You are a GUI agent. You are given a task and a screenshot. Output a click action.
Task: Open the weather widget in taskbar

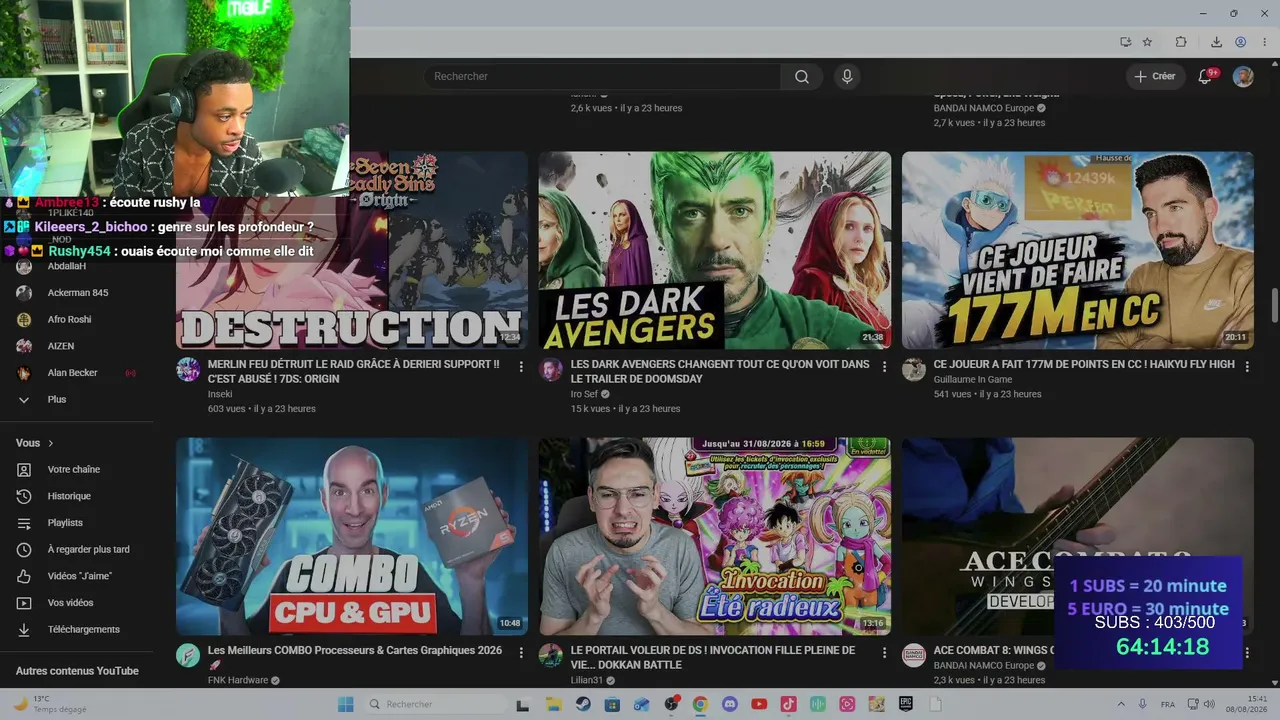[x=48, y=704]
